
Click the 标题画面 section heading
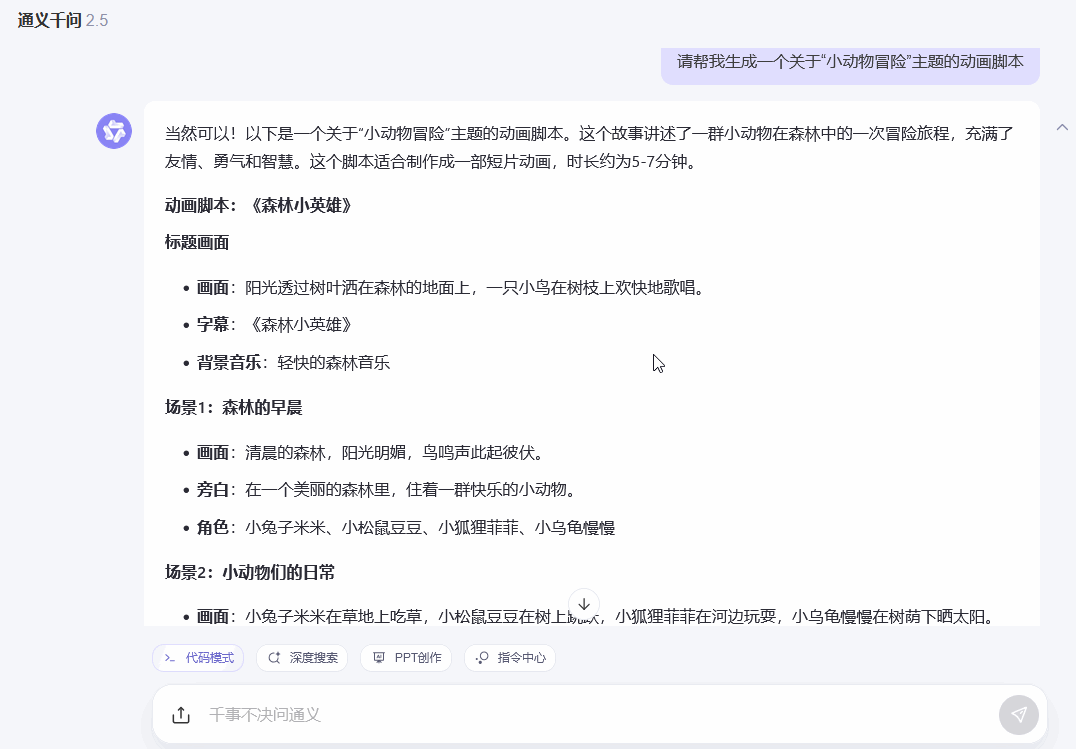(x=197, y=242)
